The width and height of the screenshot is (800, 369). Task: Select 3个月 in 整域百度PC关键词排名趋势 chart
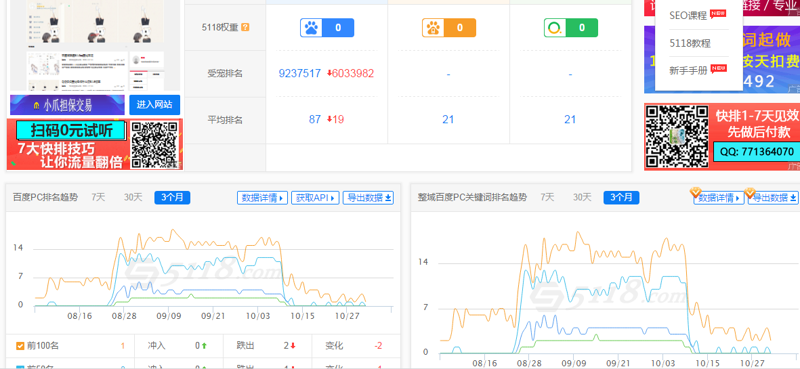[621, 198]
